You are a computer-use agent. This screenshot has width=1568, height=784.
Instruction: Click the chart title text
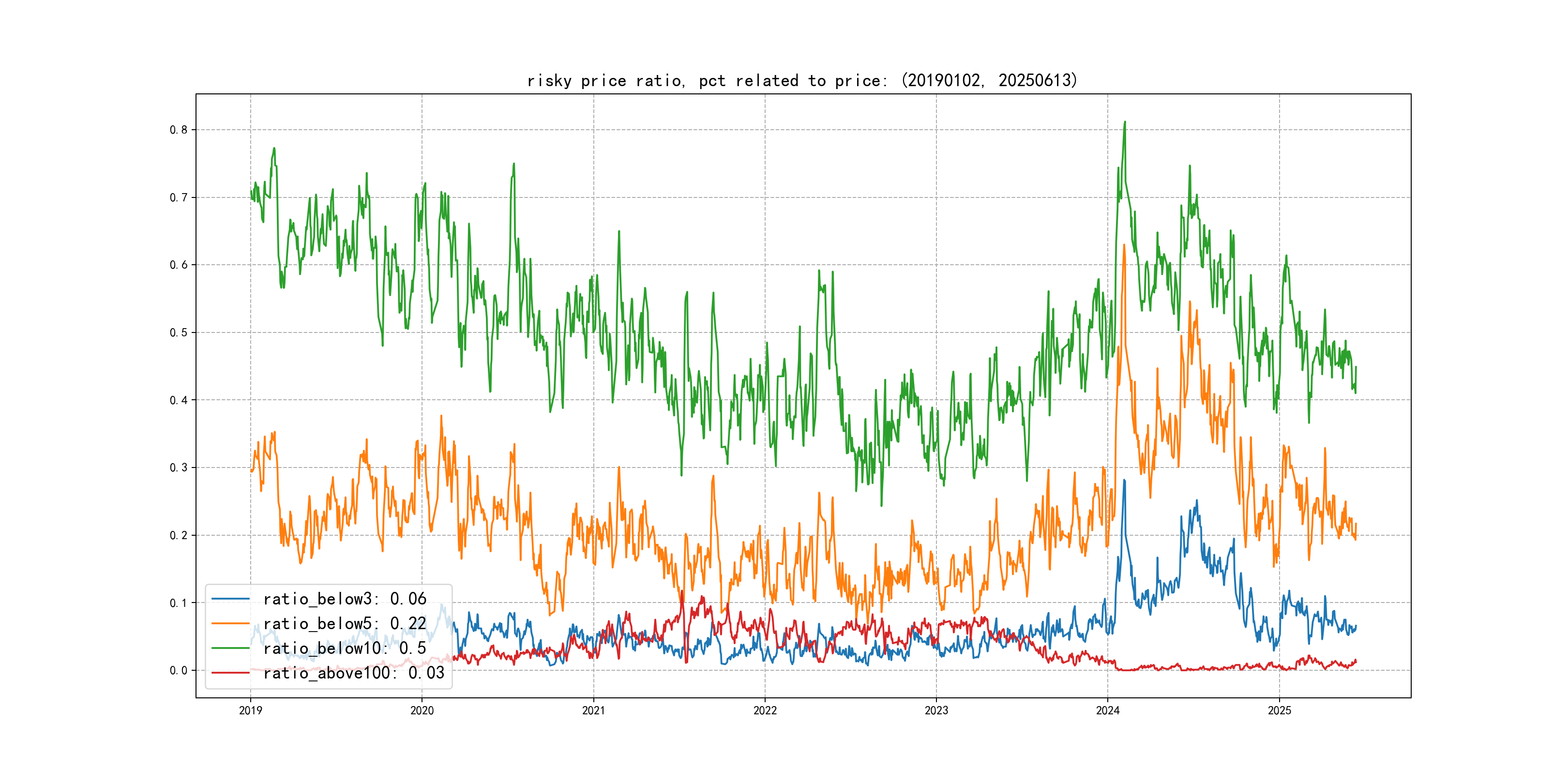point(801,80)
